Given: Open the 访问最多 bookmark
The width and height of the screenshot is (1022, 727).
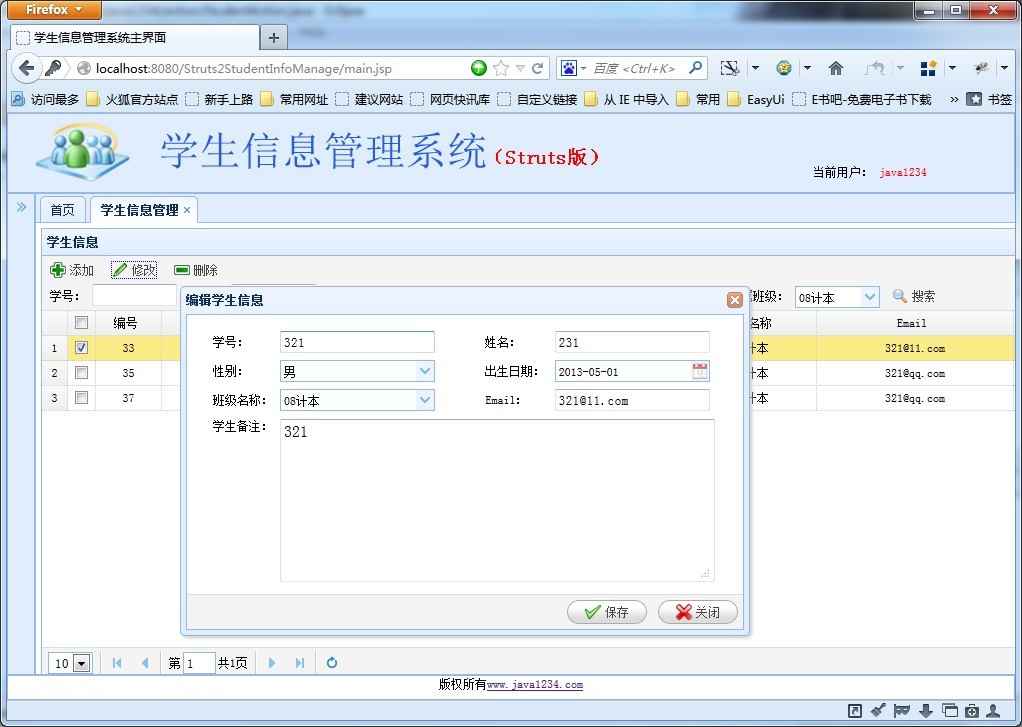Looking at the screenshot, I should click(45, 99).
